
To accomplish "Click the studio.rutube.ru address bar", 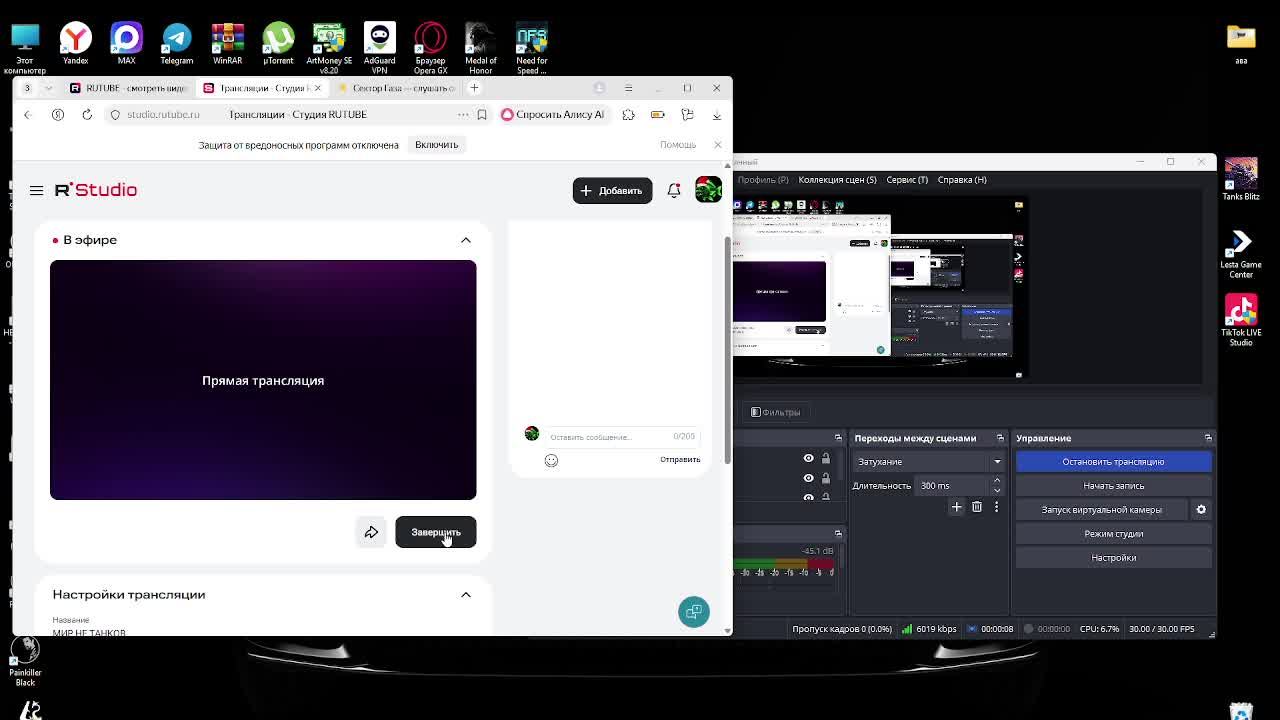I will (x=162, y=115).
